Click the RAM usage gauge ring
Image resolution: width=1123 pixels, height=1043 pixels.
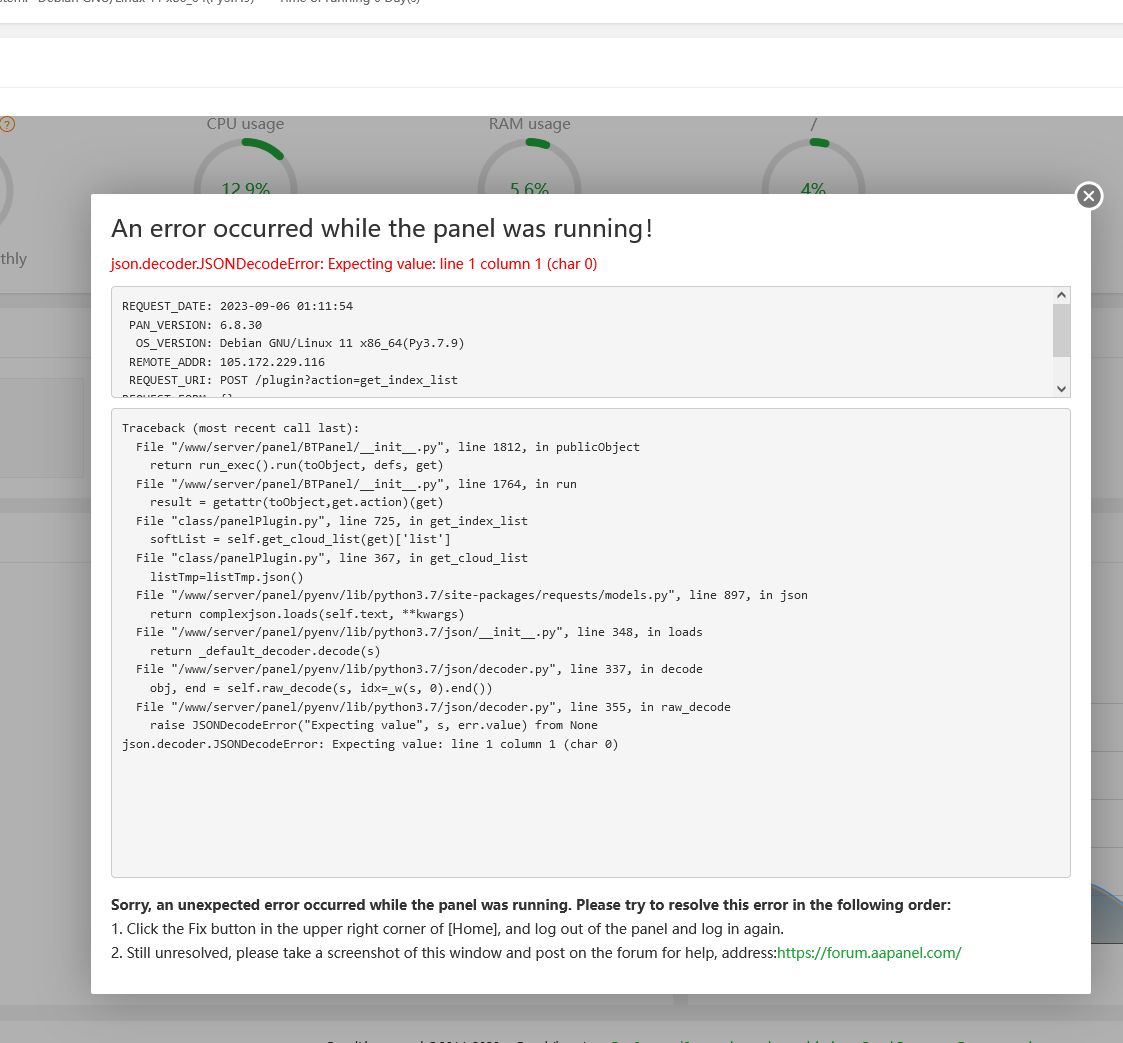pos(529,166)
